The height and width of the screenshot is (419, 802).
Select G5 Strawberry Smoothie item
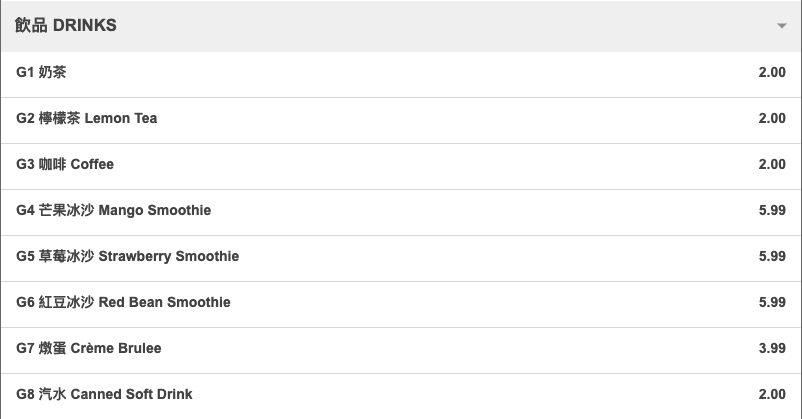point(127,256)
